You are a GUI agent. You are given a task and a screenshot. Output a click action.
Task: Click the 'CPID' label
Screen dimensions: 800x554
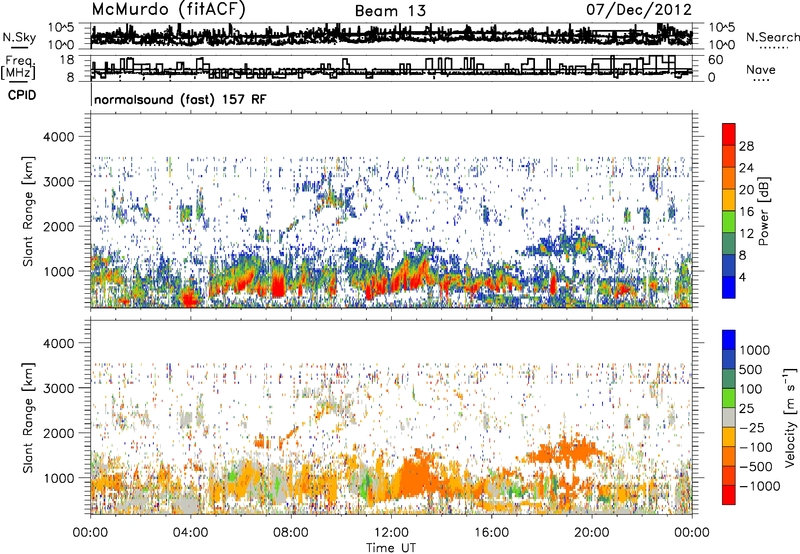[22, 95]
